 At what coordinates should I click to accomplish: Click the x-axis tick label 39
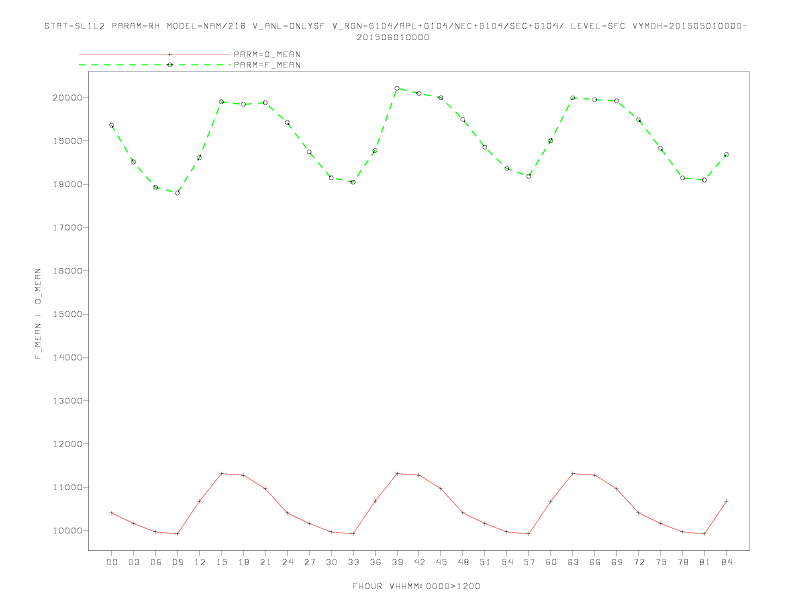click(397, 562)
